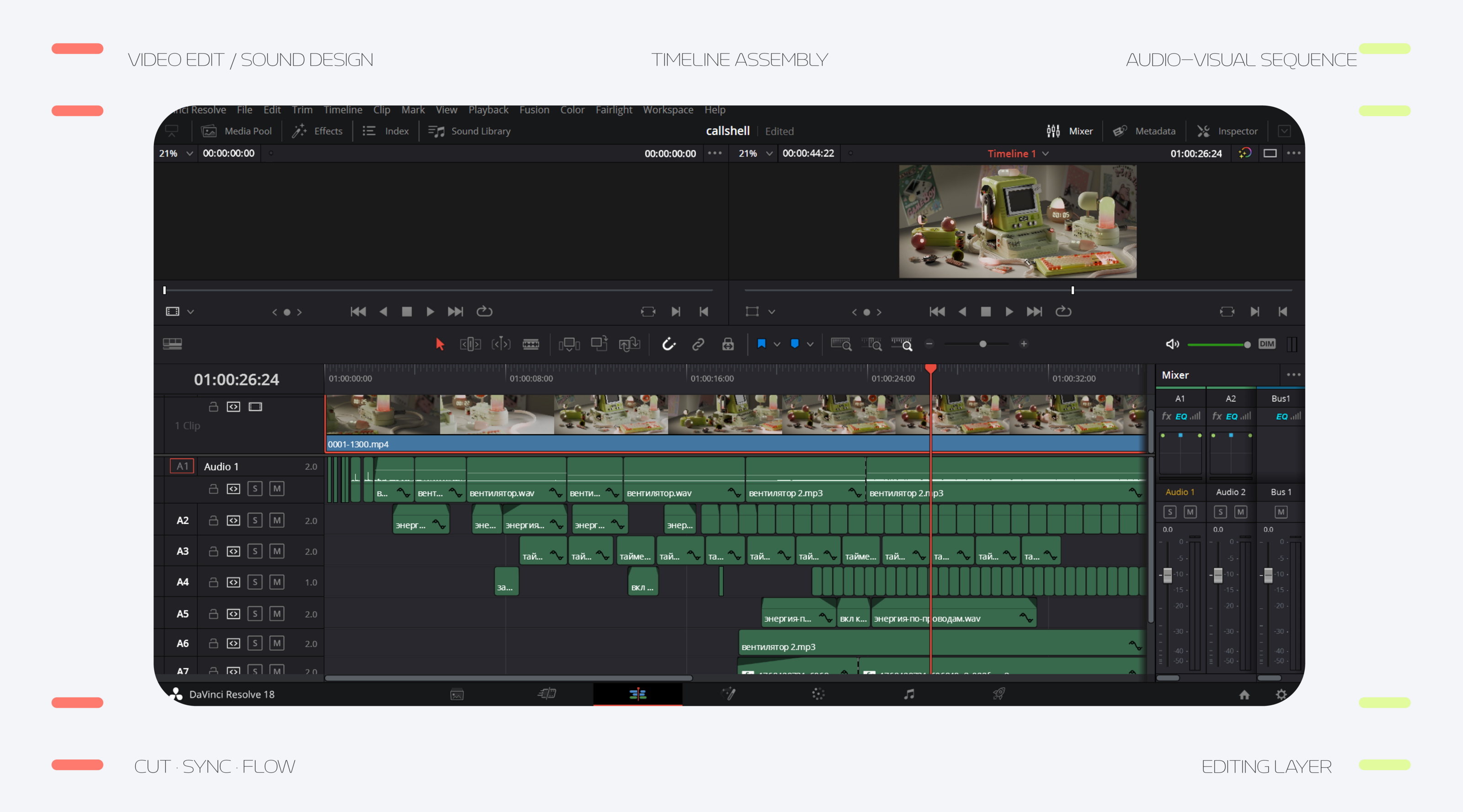Viewport: 1463px width, 812px height.
Task: Adjust the Audio 1 mixer fader
Action: 1168,575
